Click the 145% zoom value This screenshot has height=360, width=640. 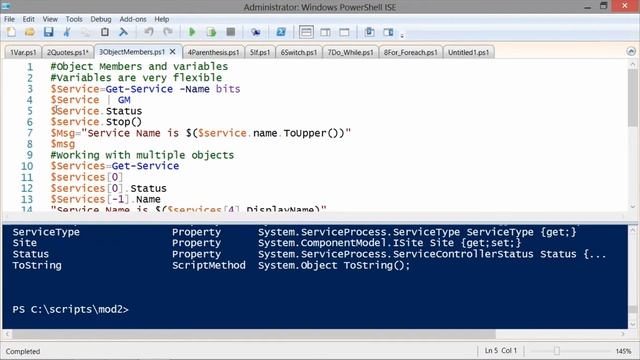[x=623, y=351]
